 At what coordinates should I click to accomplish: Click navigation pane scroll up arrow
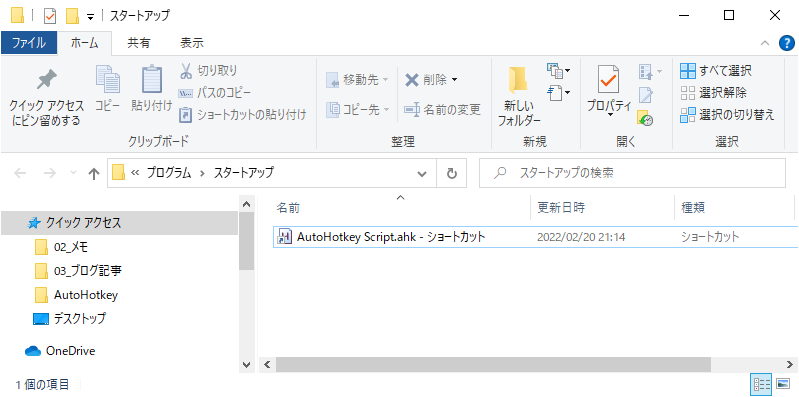tap(246, 204)
